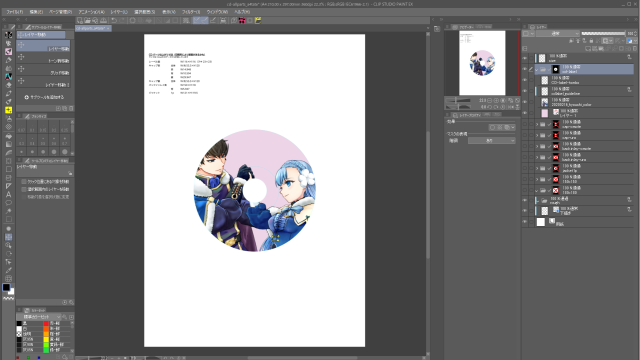Open the レイヤー menu
The width and height of the screenshot is (640, 360).
(x=119, y=12)
